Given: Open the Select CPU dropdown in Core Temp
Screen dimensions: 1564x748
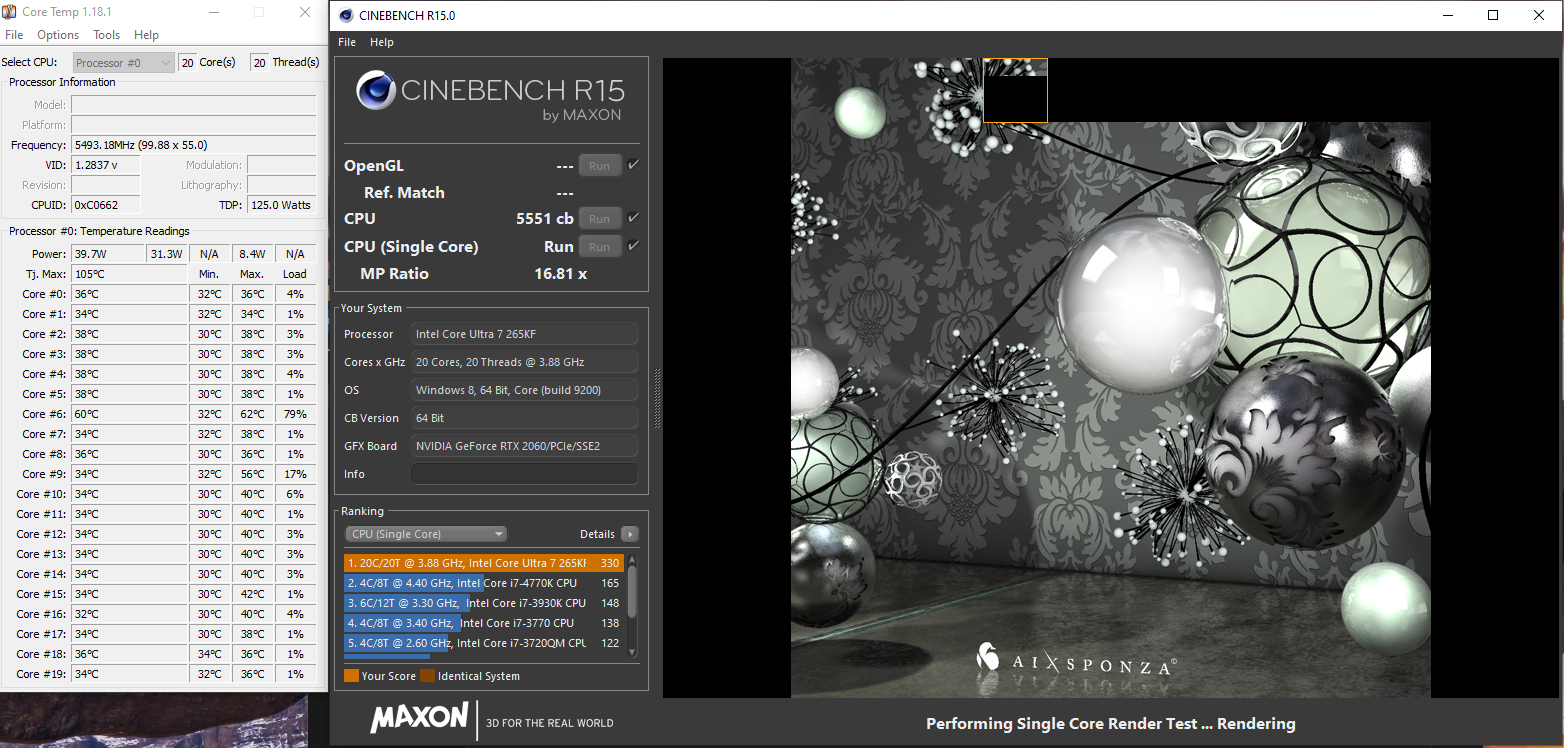Looking at the screenshot, I should [x=124, y=62].
